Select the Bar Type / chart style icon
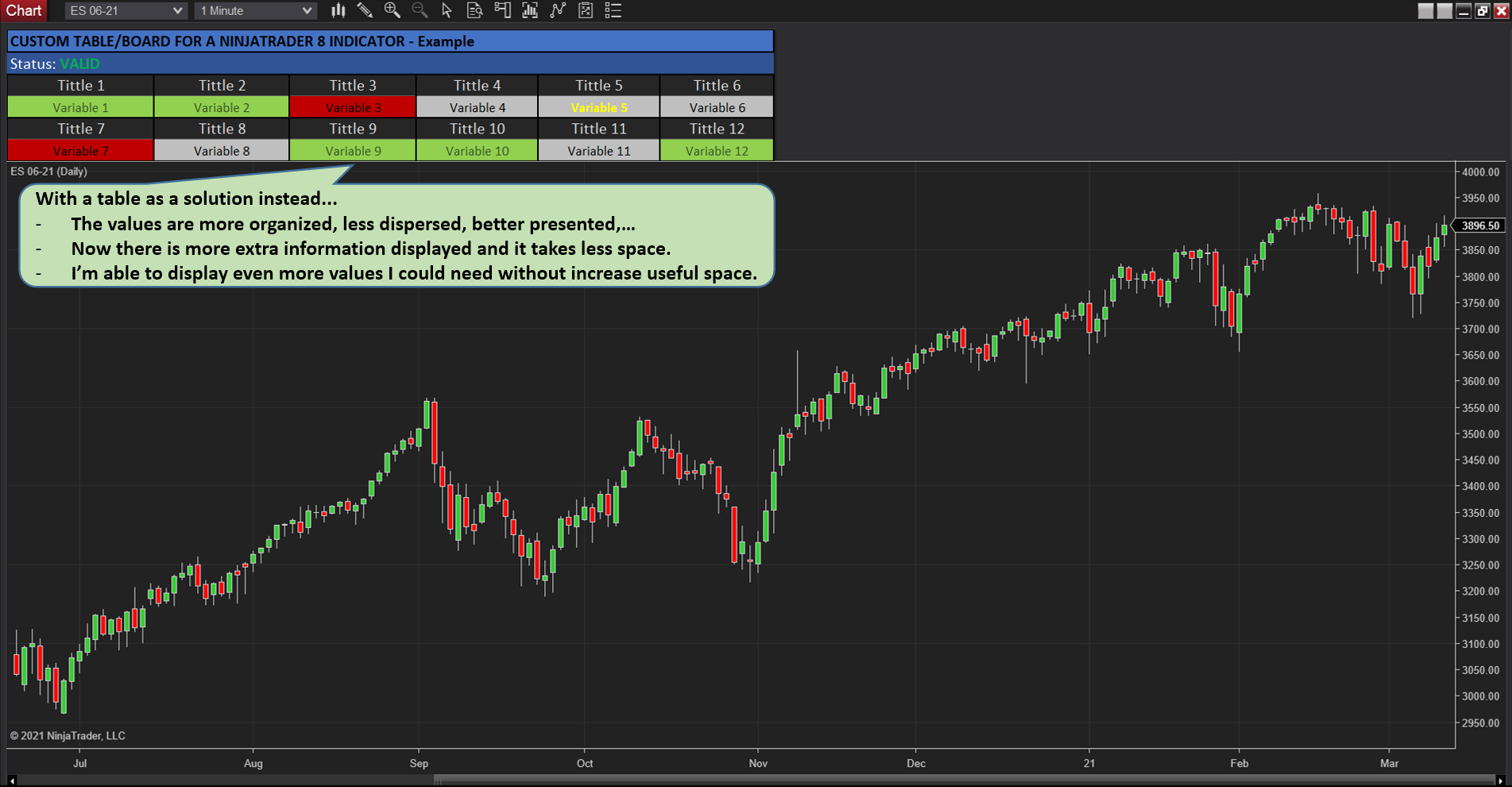Screen dimensions: 1512x787 coord(338,10)
